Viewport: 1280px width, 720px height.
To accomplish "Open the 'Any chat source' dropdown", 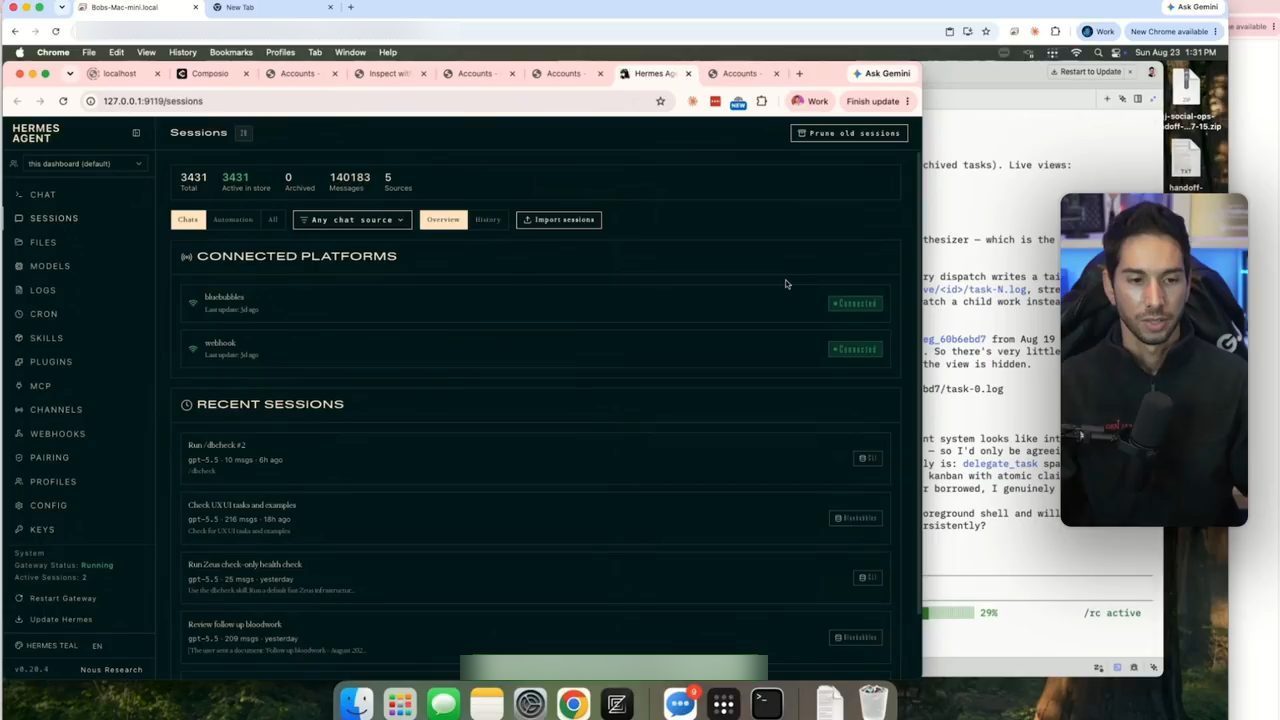I will click(352, 220).
